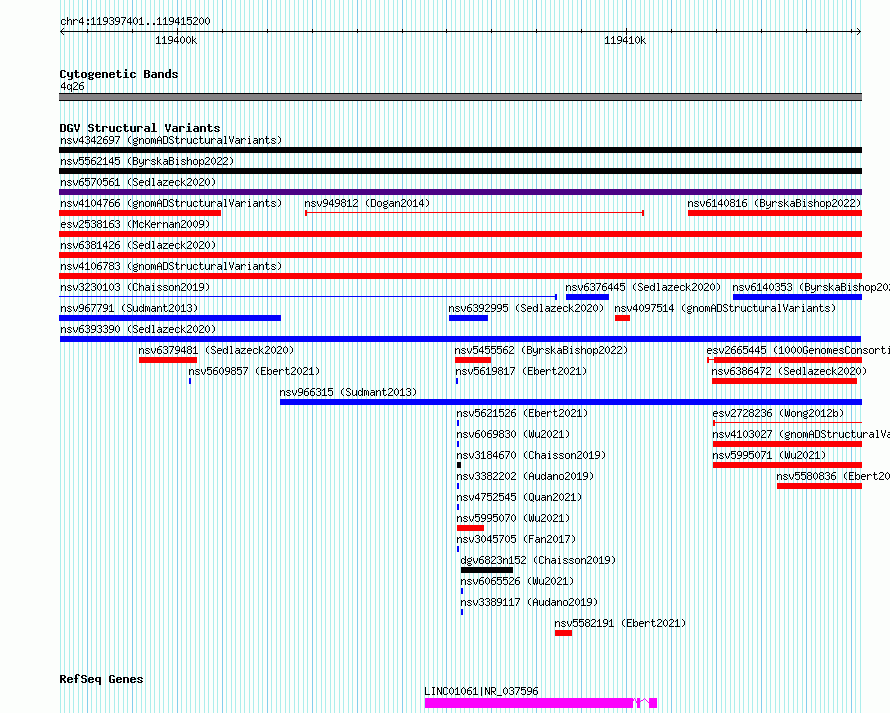Select nsv5619817 (Ebert2021) label
The width and height of the screenshot is (890, 713).
(x=521, y=371)
